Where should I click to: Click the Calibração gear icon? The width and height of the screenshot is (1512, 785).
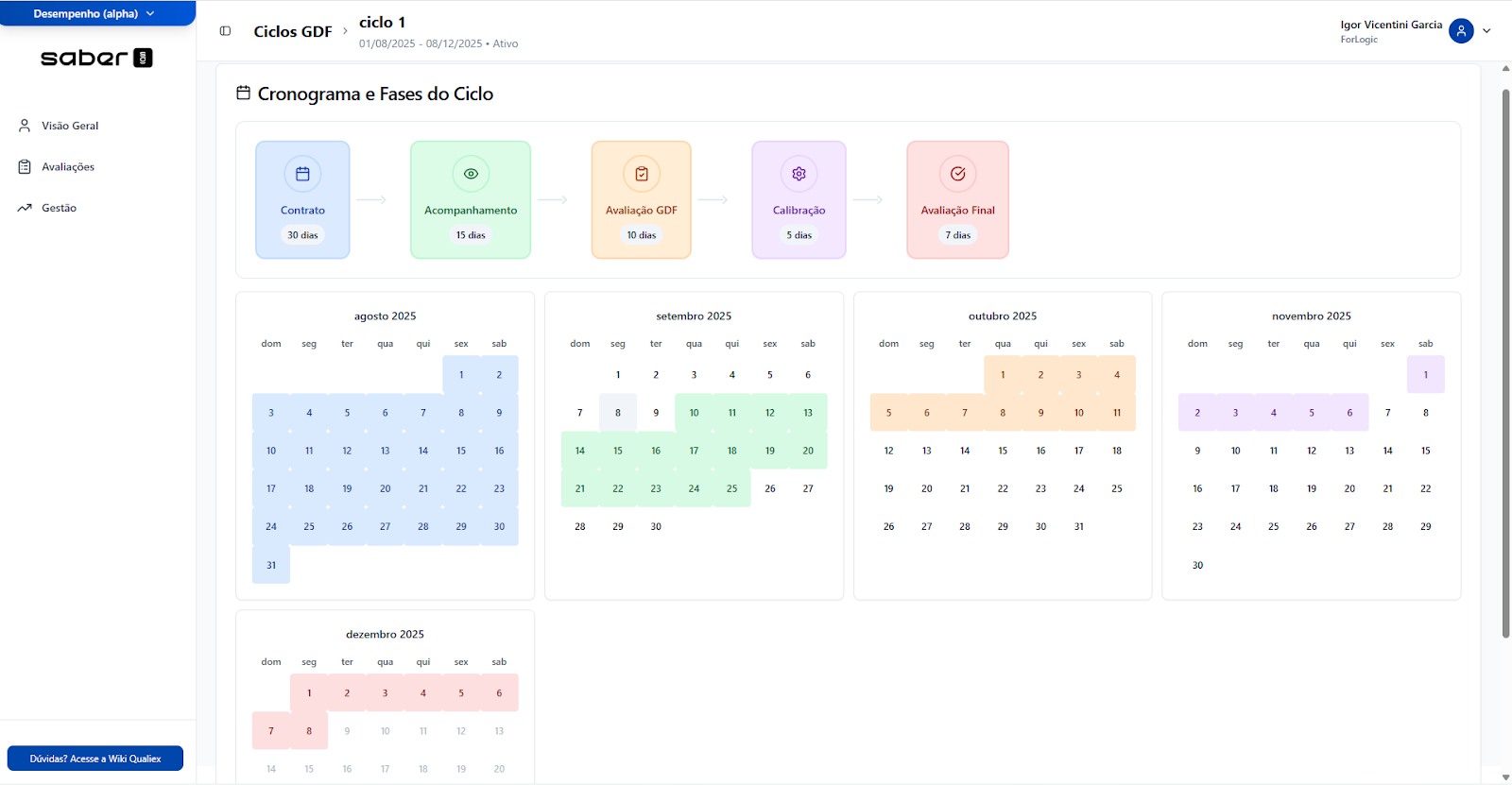click(799, 174)
